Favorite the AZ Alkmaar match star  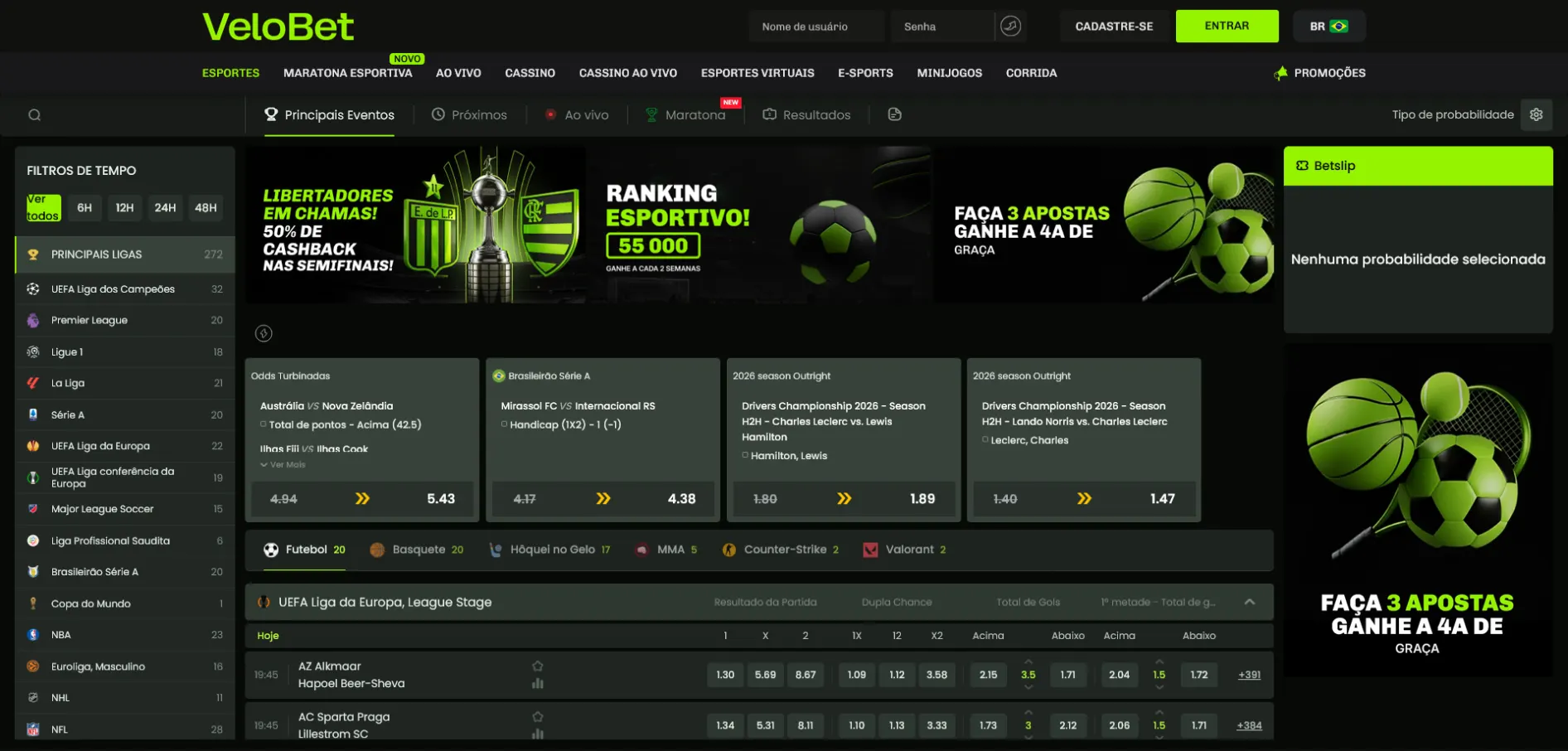[x=538, y=666]
